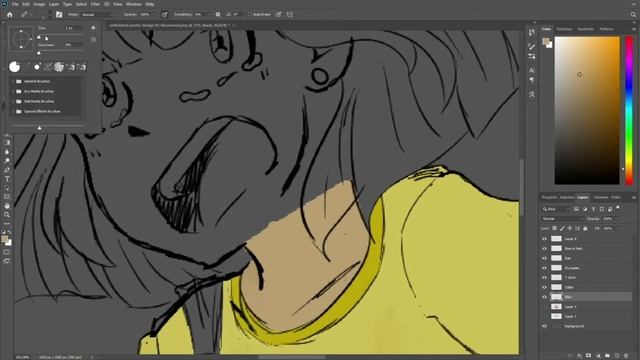Switch to the Channels panel tab
The height and width of the screenshot is (360, 640).
[x=601, y=198]
